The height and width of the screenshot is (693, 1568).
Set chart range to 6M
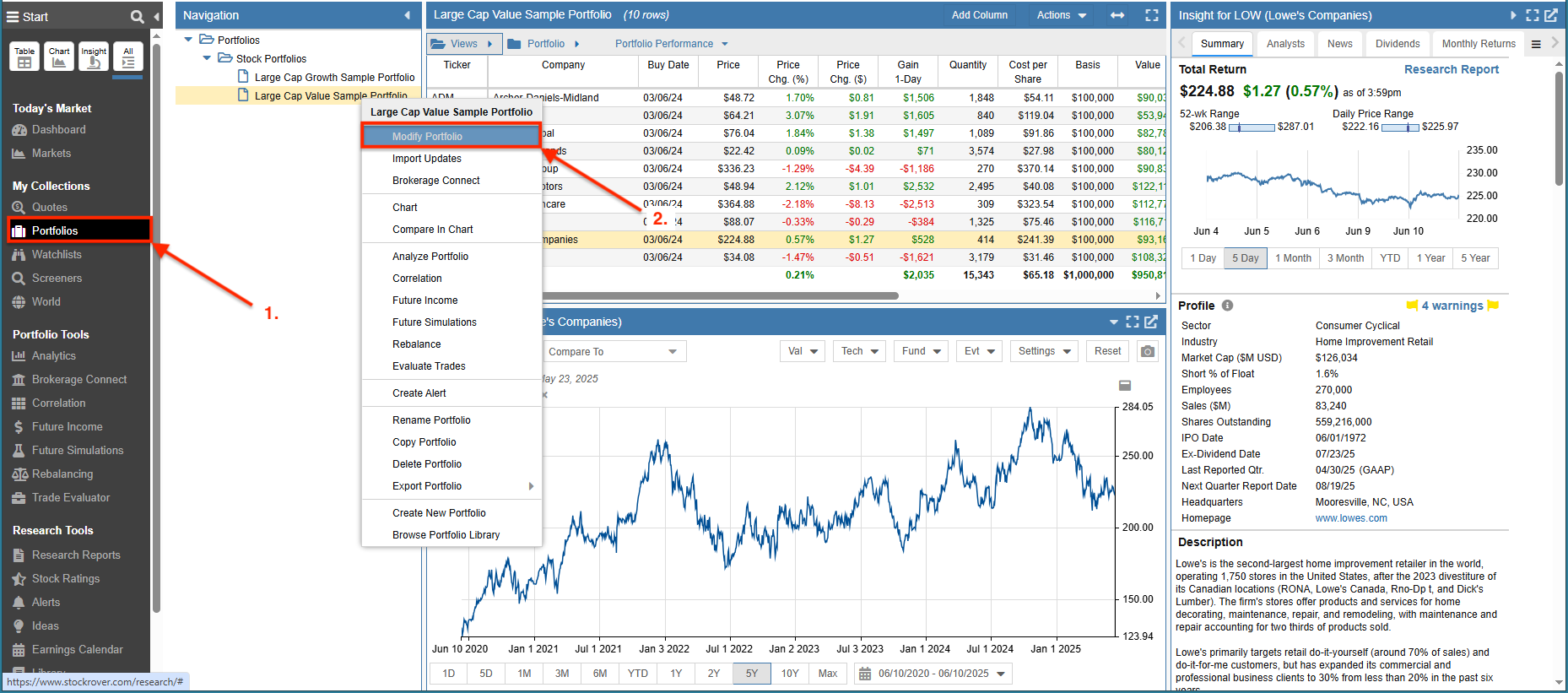[600, 674]
